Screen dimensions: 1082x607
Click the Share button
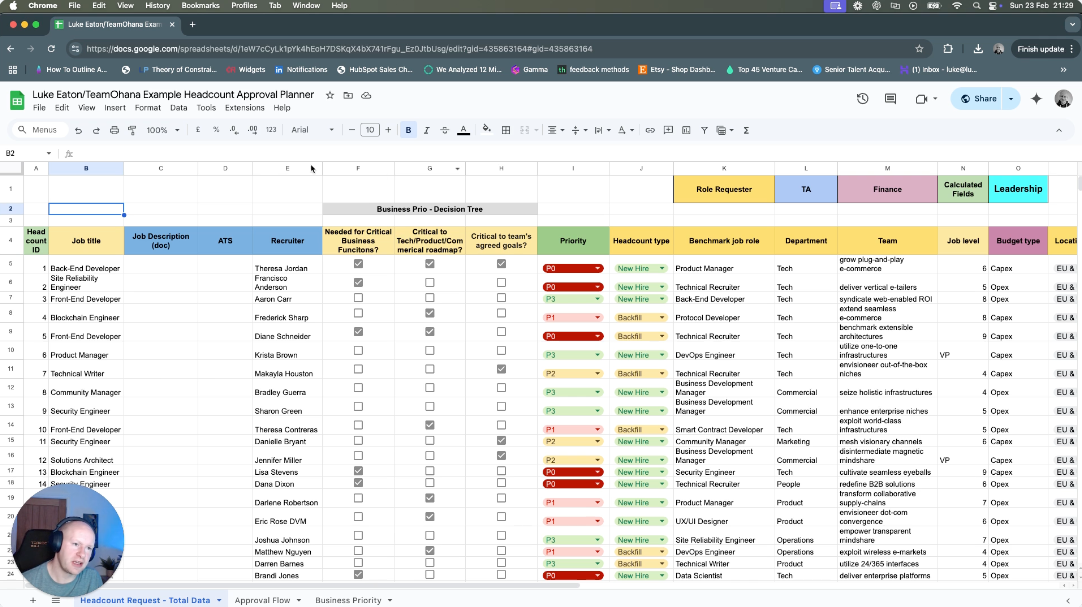point(978,98)
